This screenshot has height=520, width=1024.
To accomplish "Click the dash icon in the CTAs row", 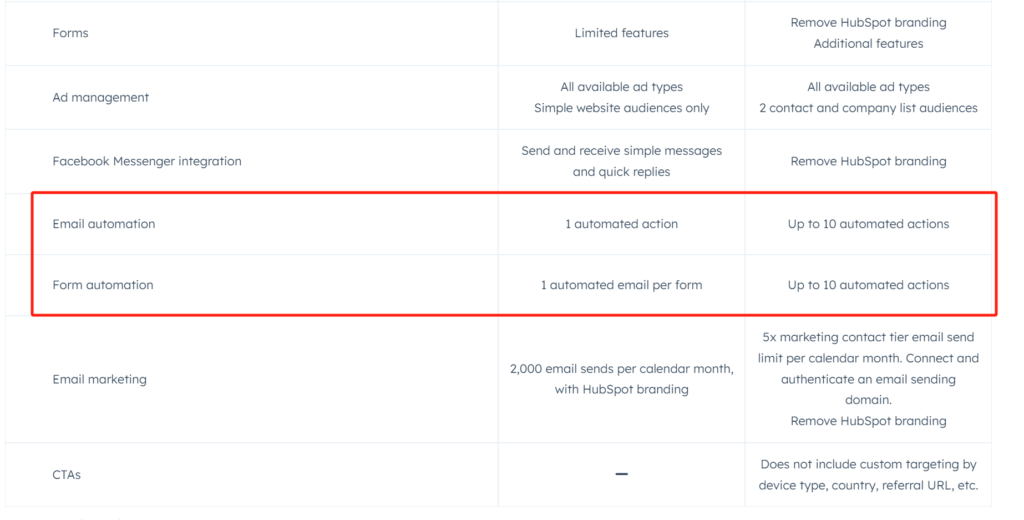I will 621,474.
